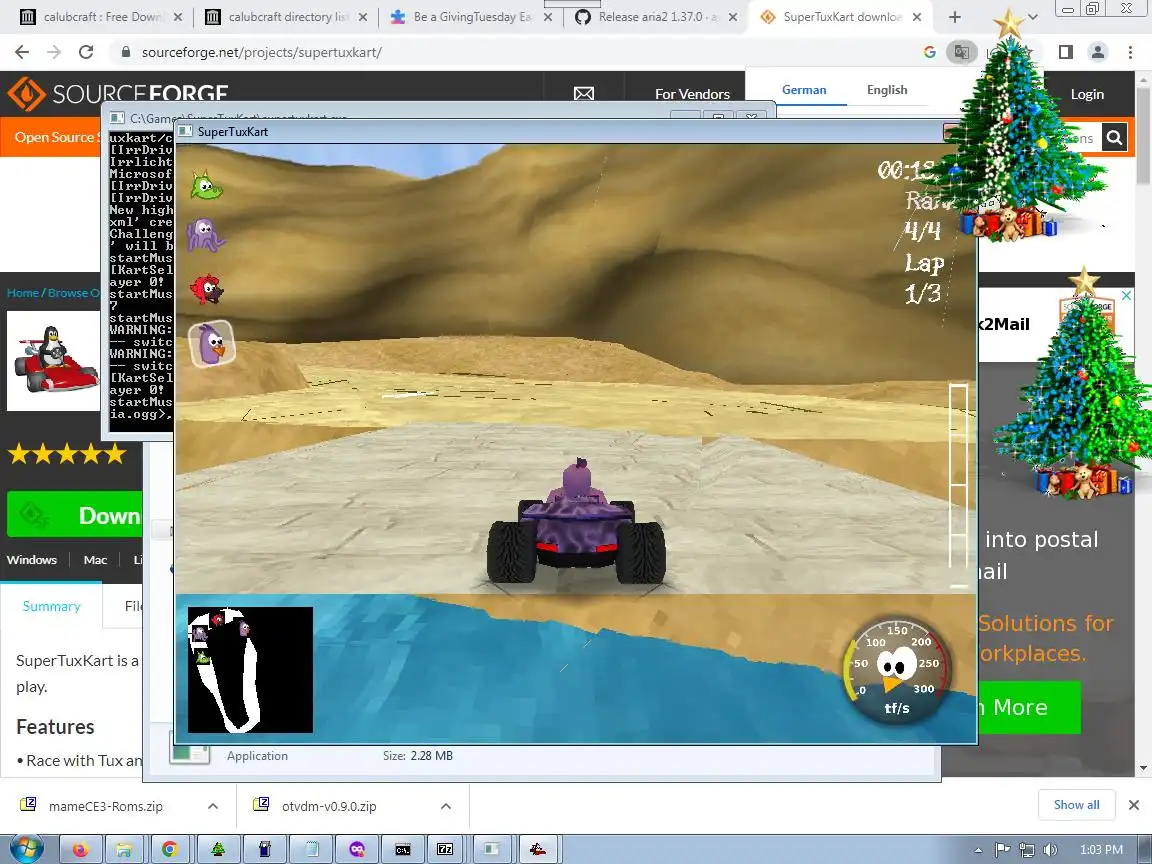Screen dimensions: 1152x864
Task: Switch to the calubcraft directory listing tab
Action: point(286,17)
